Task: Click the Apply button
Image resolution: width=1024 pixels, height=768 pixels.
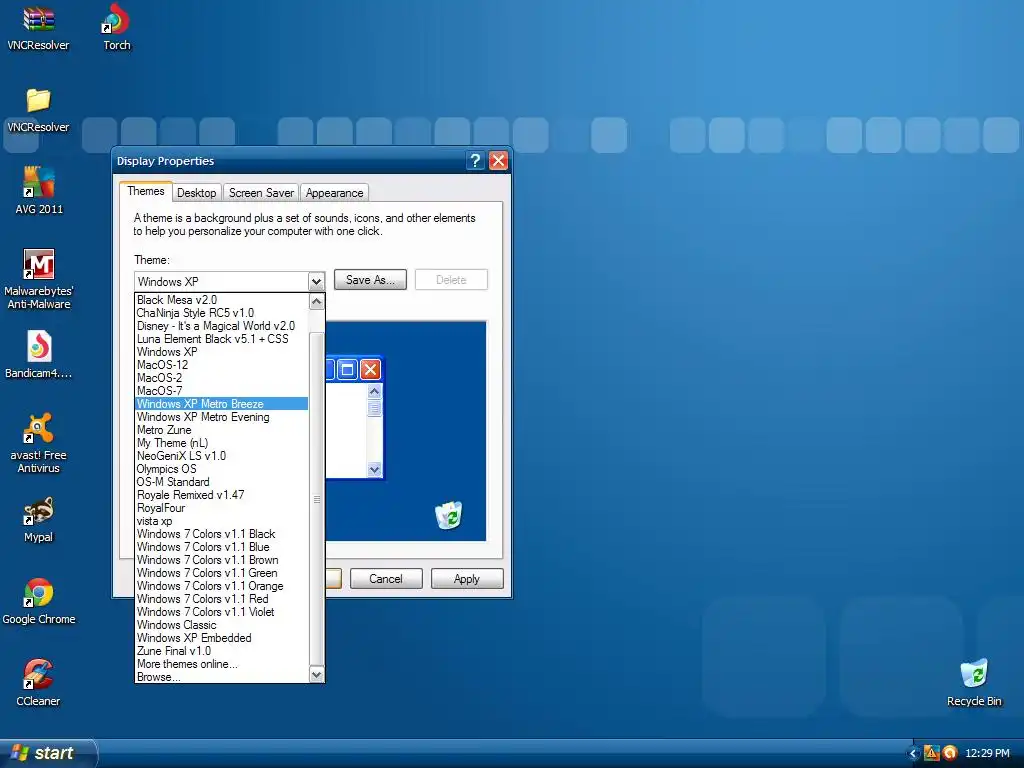Action: (x=467, y=579)
